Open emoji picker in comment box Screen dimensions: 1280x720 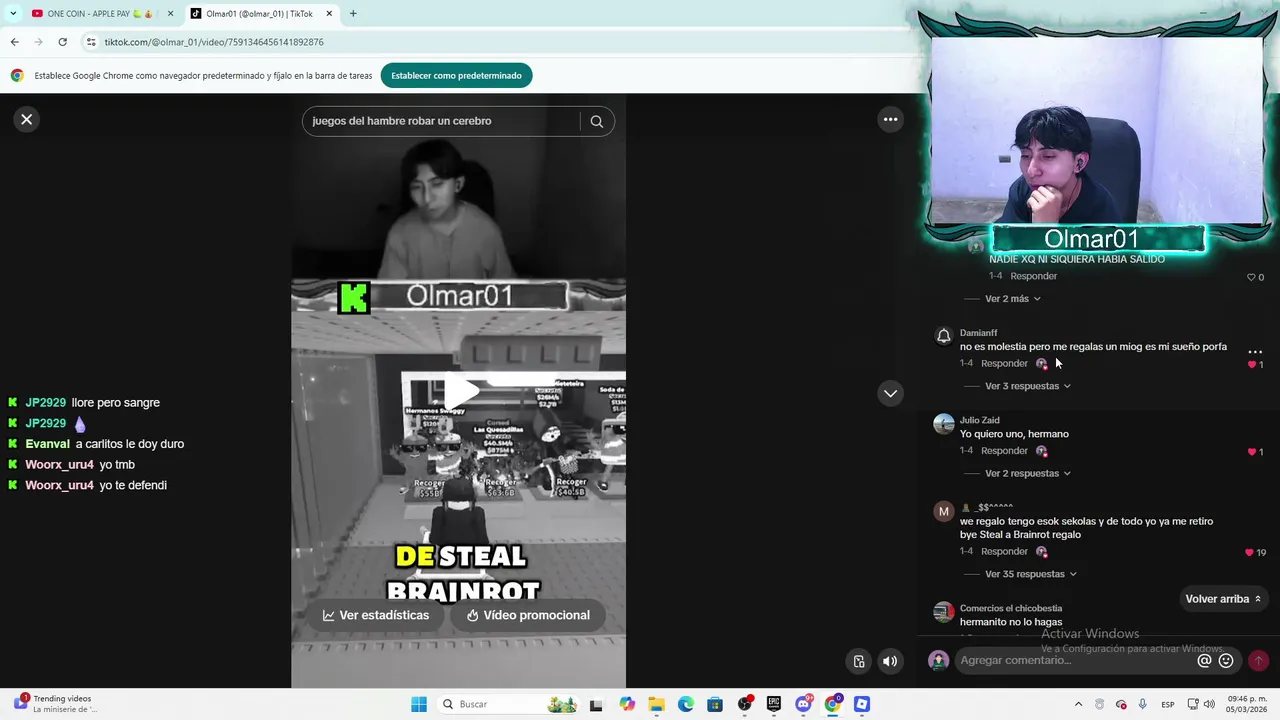[1226, 661]
